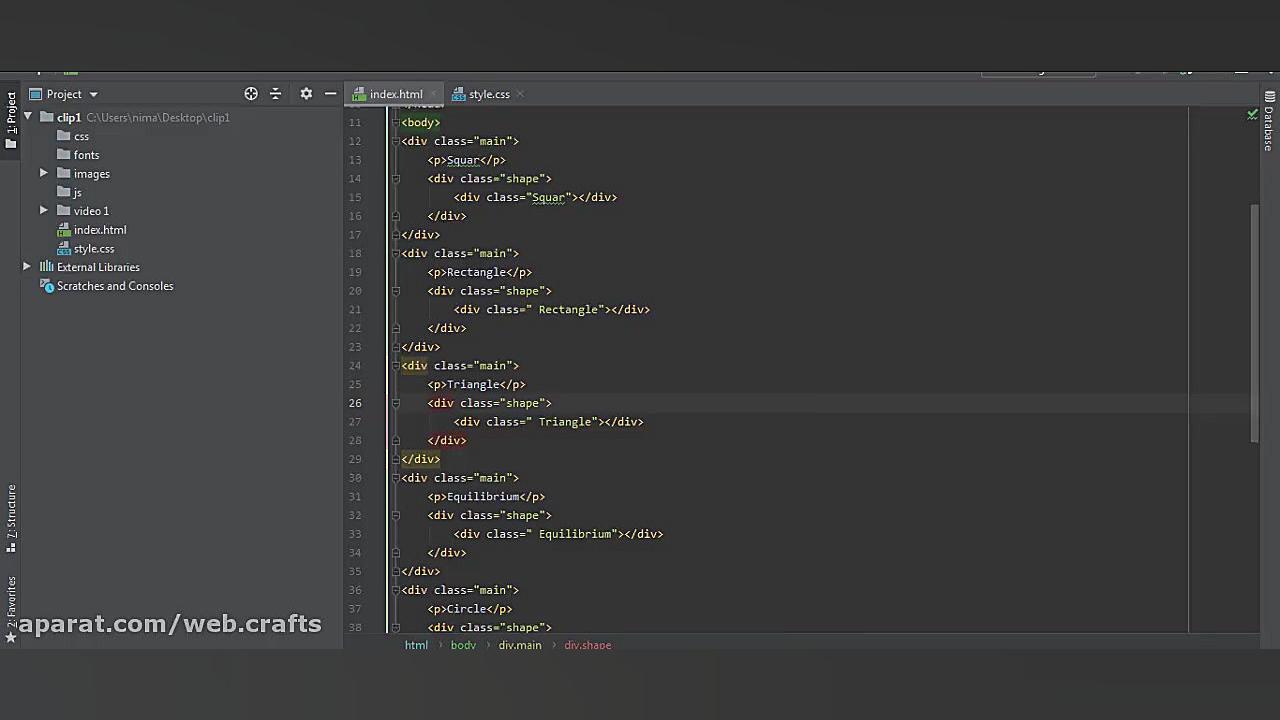
Task: Collapse the External Libraries node
Action: click(27, 267)
